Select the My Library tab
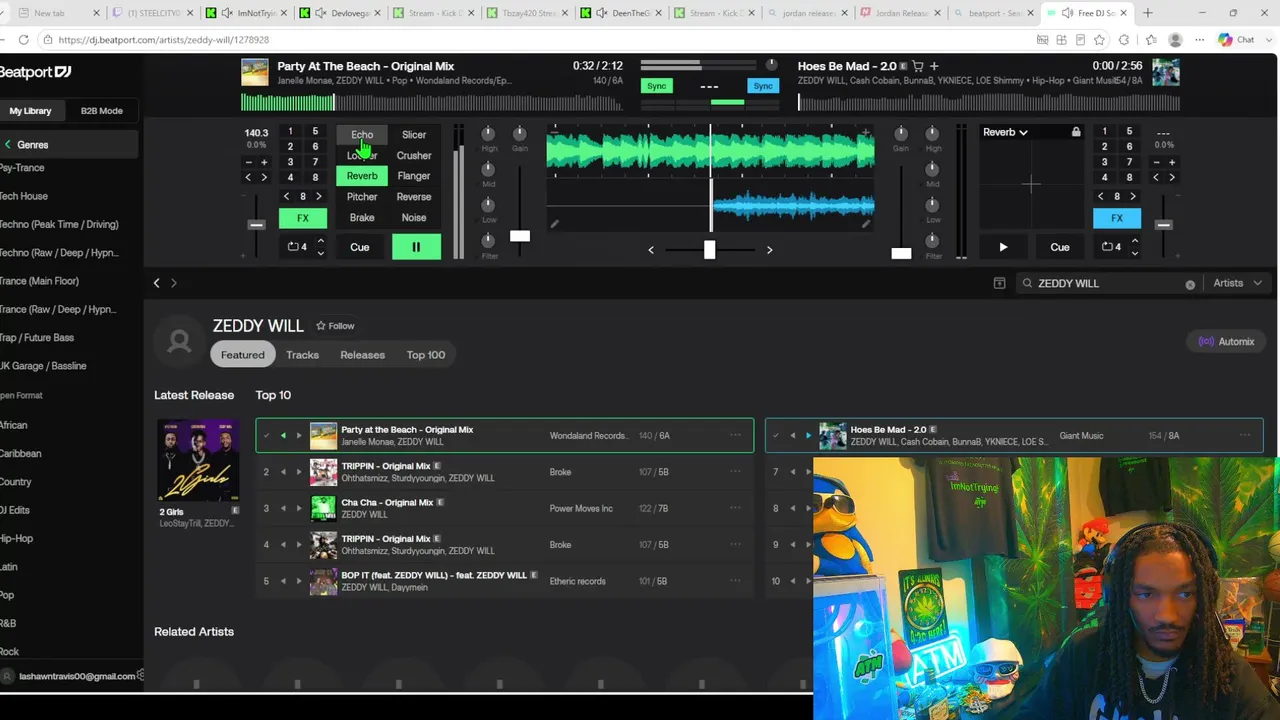The height and width of the screenshot is (720, 1280). (30, 111)
